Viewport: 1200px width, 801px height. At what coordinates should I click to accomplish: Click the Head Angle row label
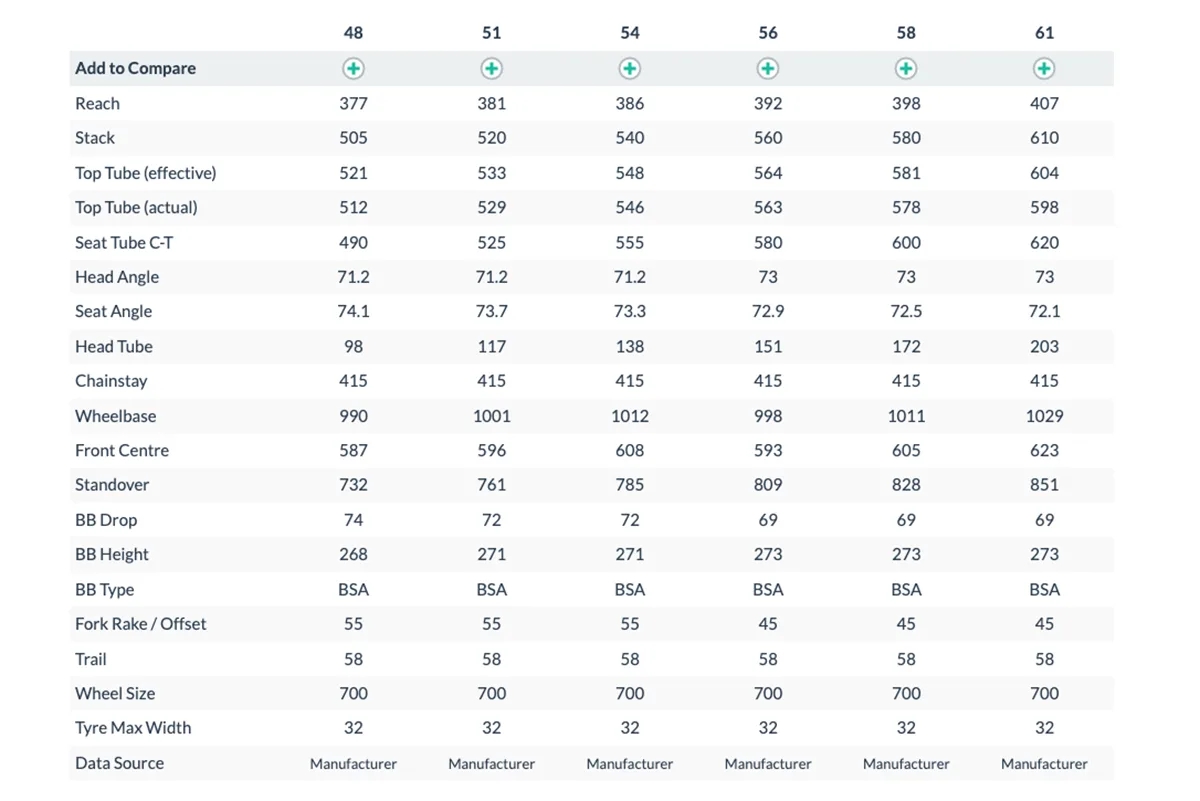117,277
